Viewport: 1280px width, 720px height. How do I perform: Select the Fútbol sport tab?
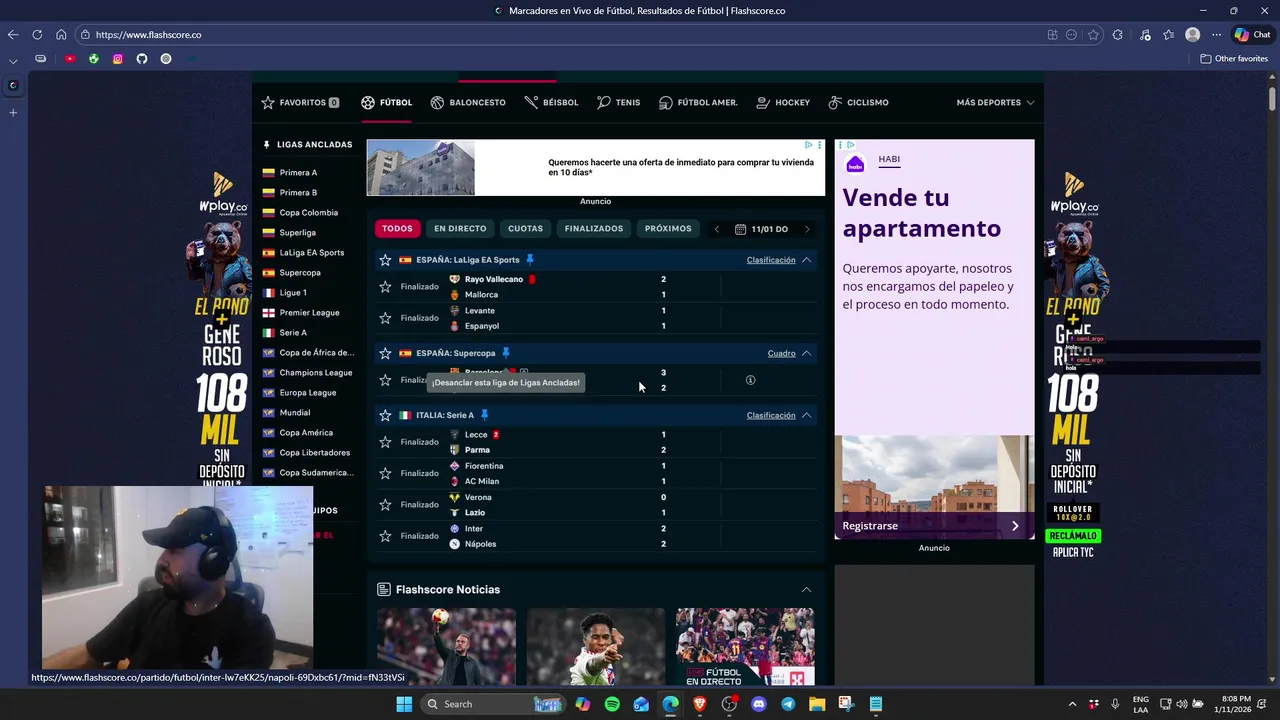pos(386,102)
